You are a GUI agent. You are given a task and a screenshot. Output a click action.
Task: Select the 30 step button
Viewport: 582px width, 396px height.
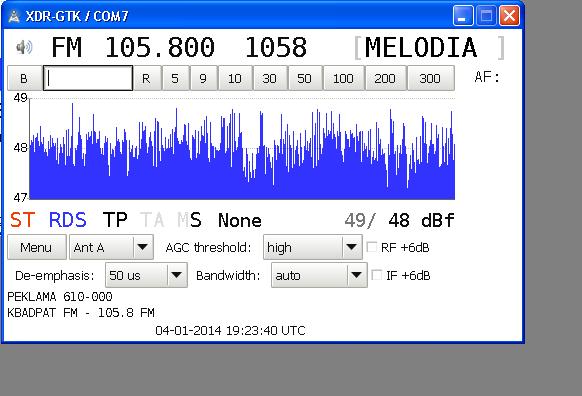click(x=270, y=78)
